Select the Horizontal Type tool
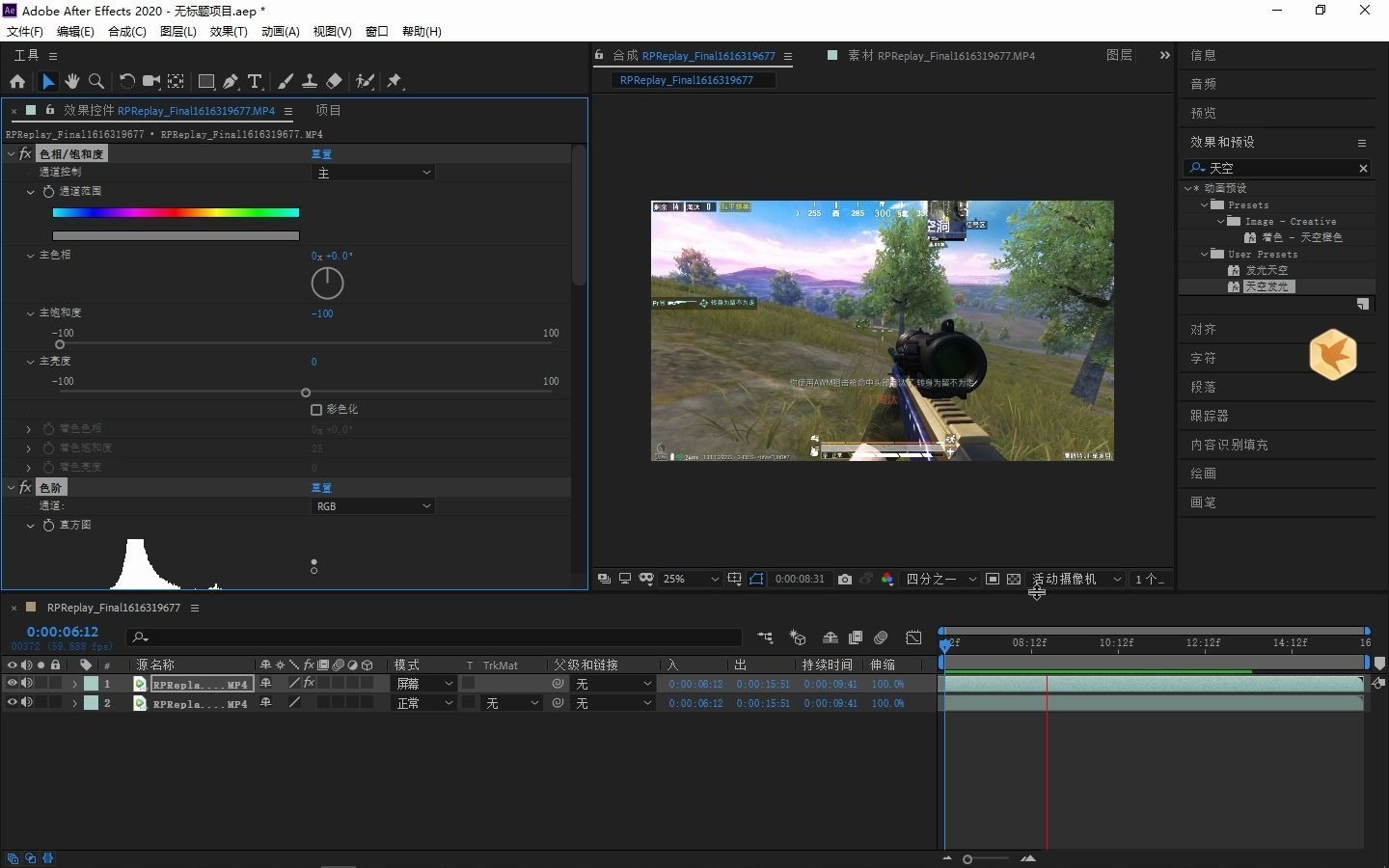The image size is (1389, 868). (x=255, y=82)
